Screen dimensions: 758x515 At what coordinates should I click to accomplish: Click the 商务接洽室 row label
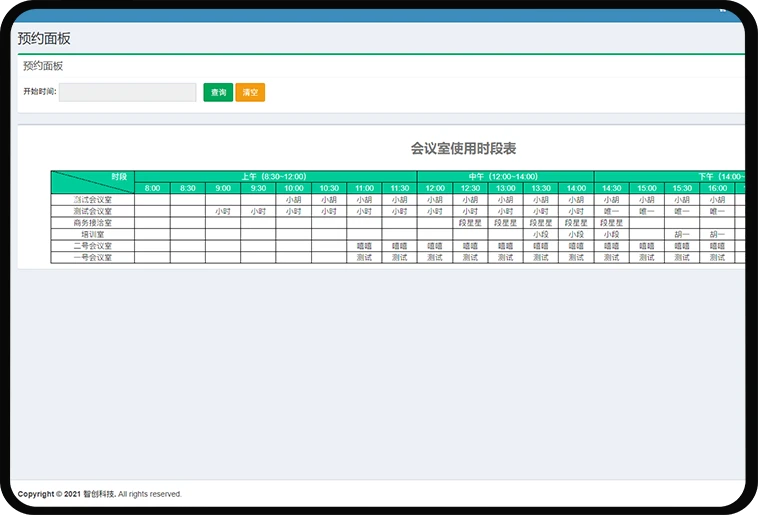[x=92, y=223]
